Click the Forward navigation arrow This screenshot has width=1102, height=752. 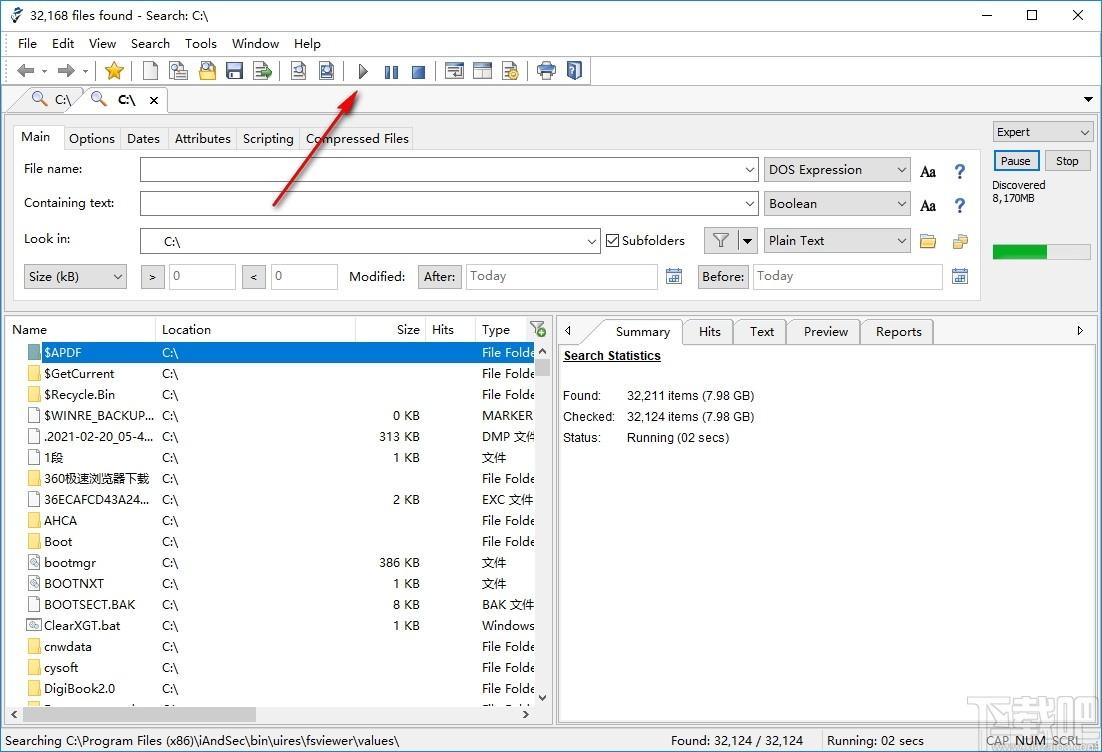(x=66, y=71)
